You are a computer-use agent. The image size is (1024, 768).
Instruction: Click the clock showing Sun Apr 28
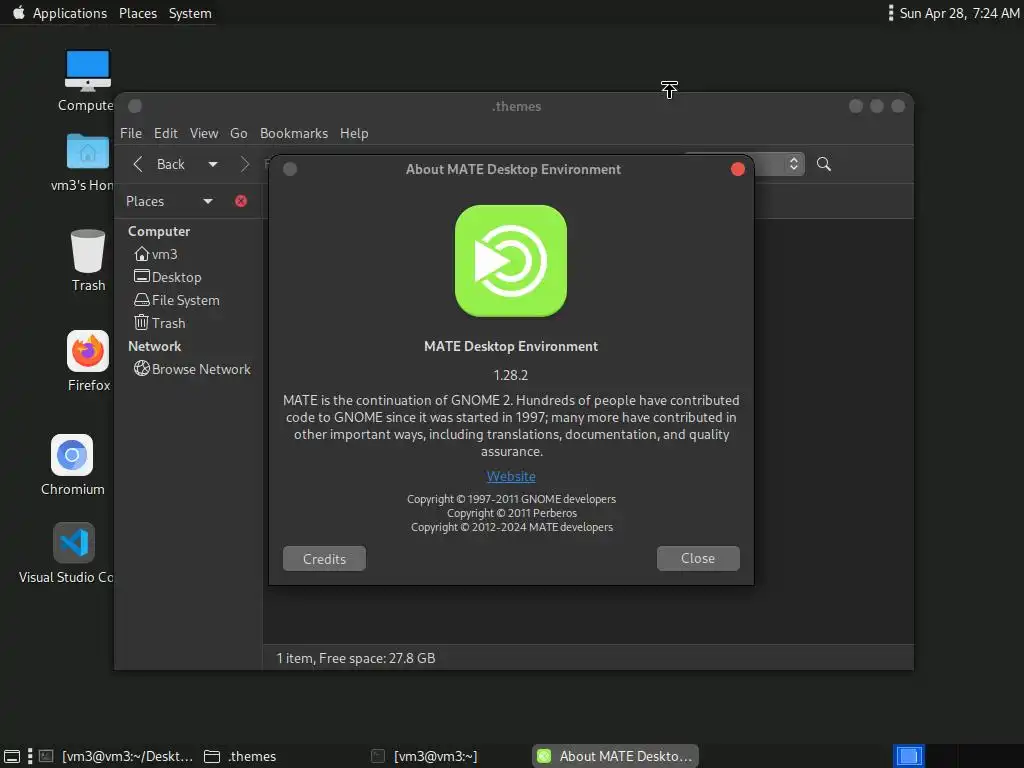[959, 13]
